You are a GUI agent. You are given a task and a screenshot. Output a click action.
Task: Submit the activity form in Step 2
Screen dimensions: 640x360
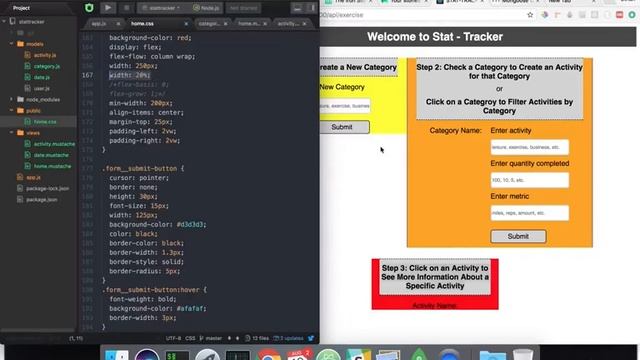click(x=518, y=236)
